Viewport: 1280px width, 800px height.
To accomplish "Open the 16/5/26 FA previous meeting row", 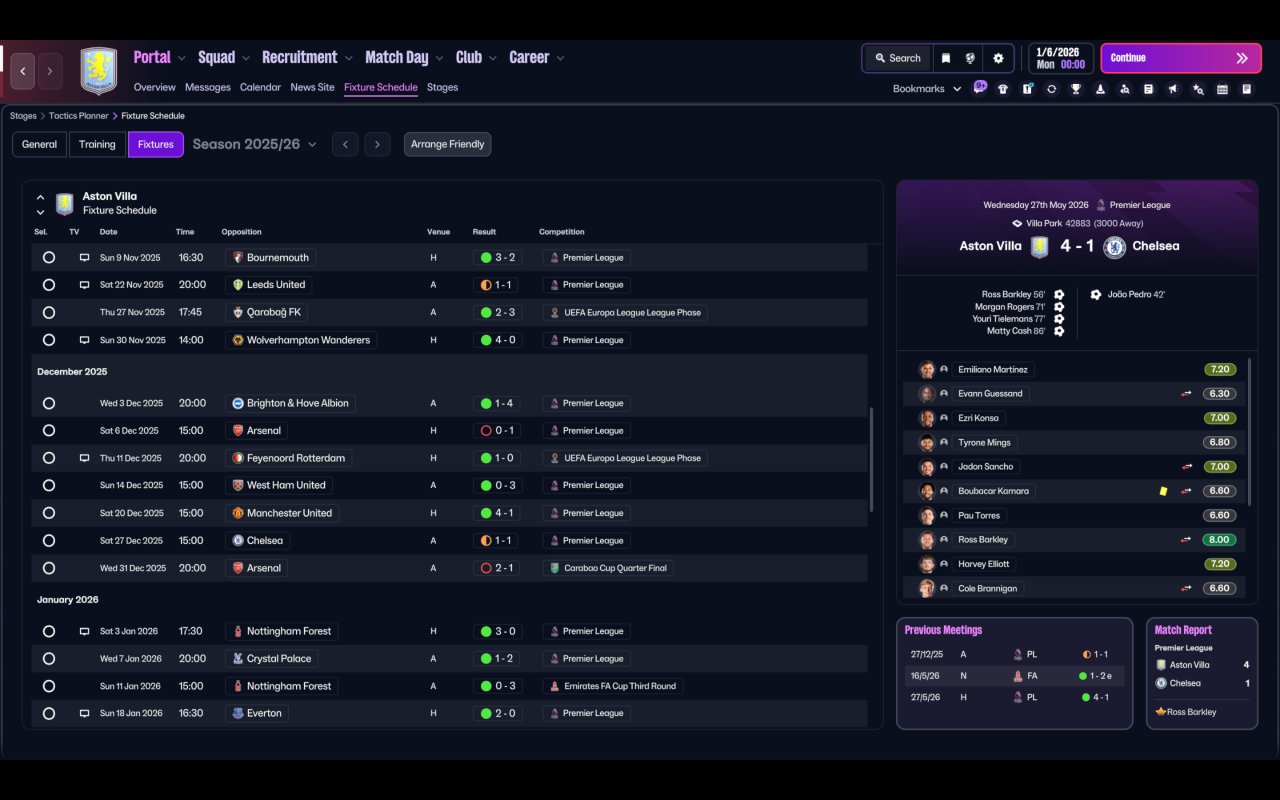I will point(1014,676).
